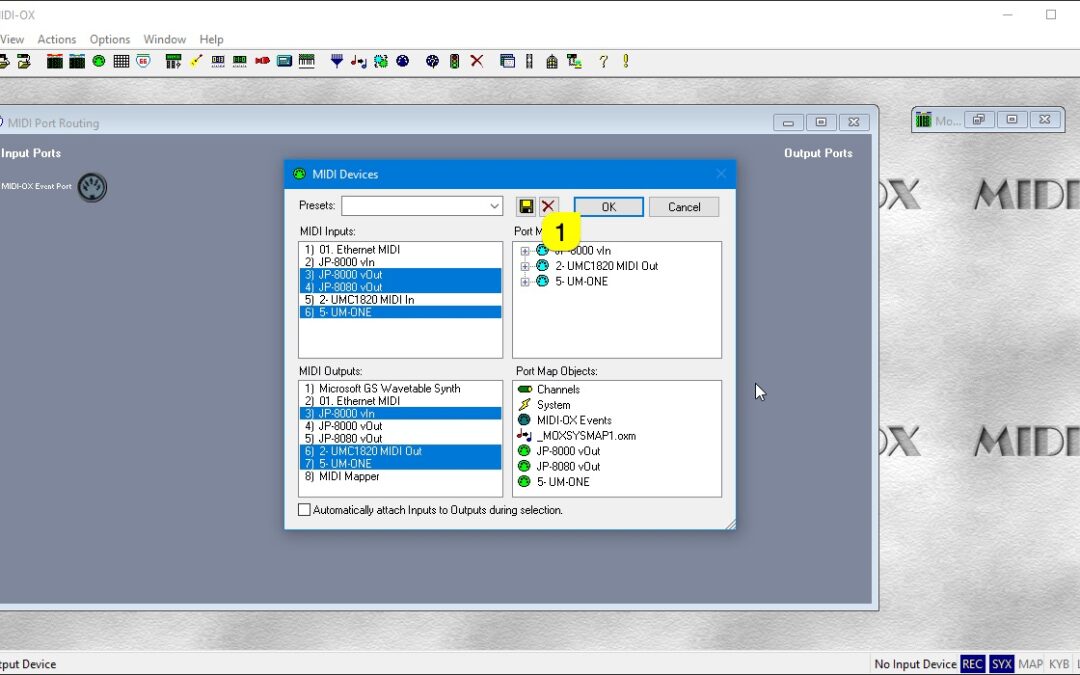
Task: Toggle the REC indicator in the status bar
Action: click(x=972, y=663)
